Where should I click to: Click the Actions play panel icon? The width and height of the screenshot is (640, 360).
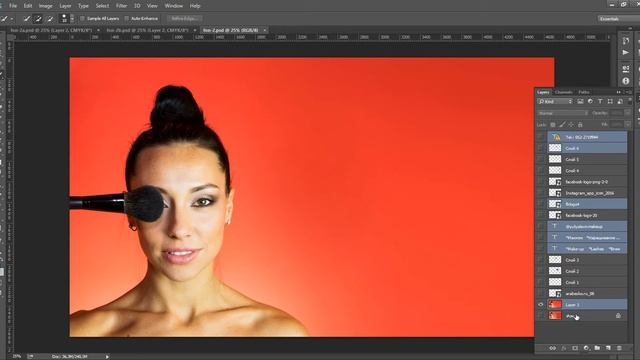point(625,52)
